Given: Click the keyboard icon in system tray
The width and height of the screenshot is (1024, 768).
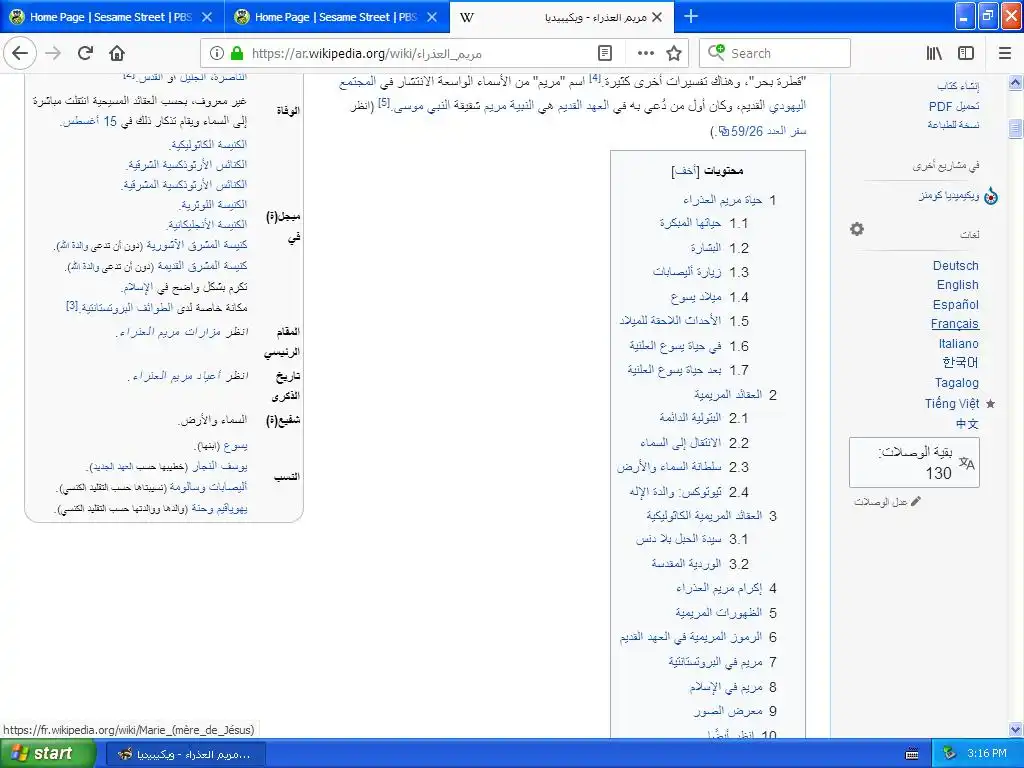Looking at the screenshot, I should point(912,754).
